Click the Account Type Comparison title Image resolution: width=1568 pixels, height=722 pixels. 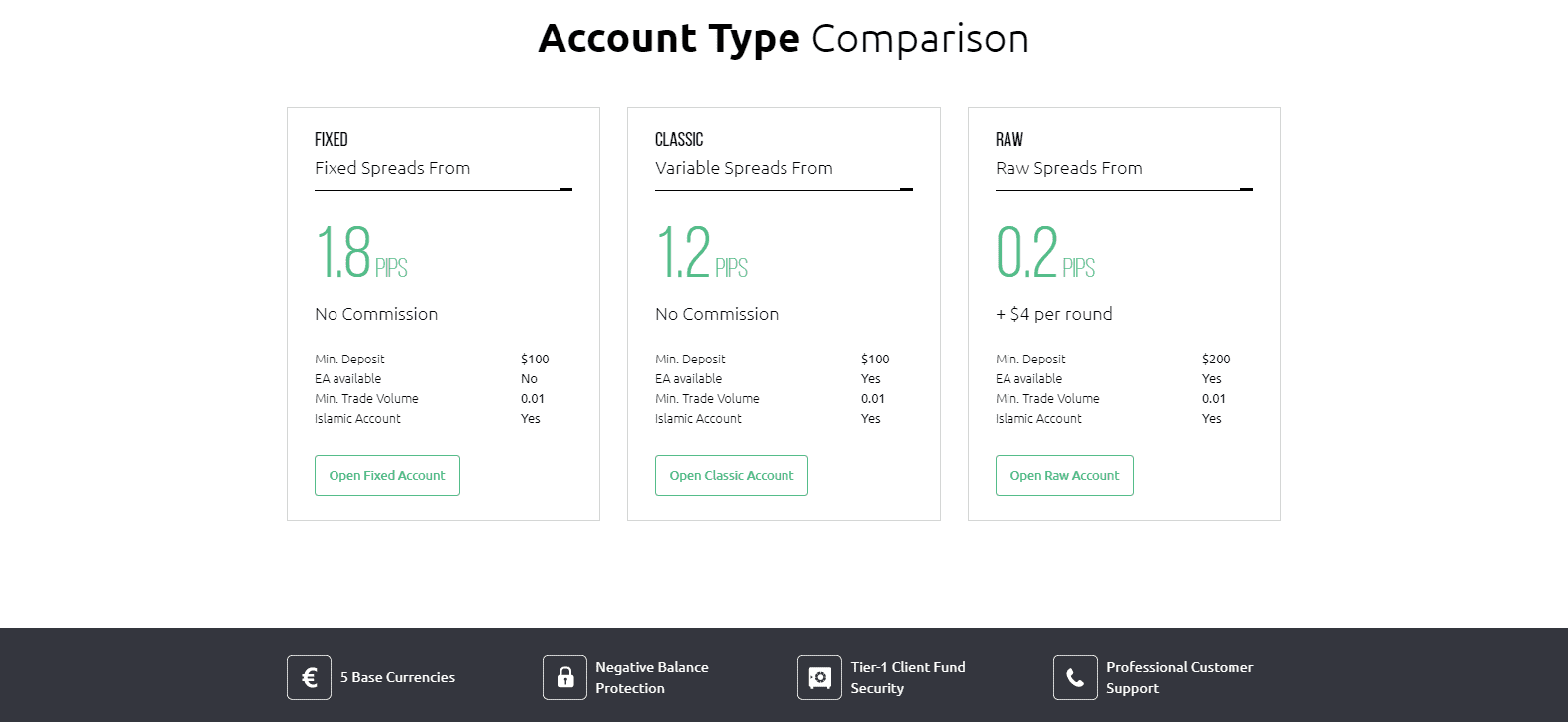[784, 38]
